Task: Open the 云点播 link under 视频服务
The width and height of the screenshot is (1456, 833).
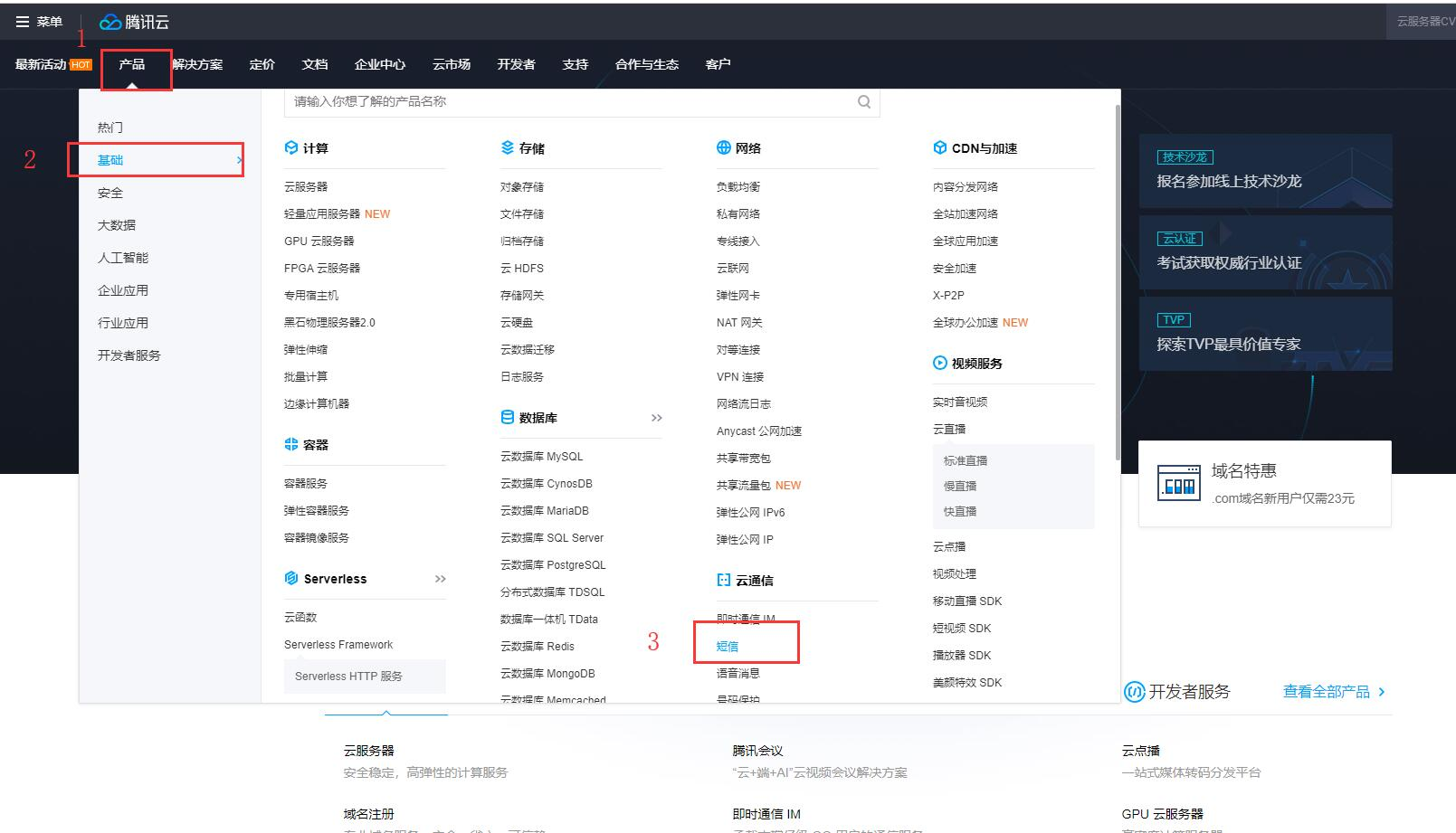Action: pyautogui.click(x=949, y=546)
